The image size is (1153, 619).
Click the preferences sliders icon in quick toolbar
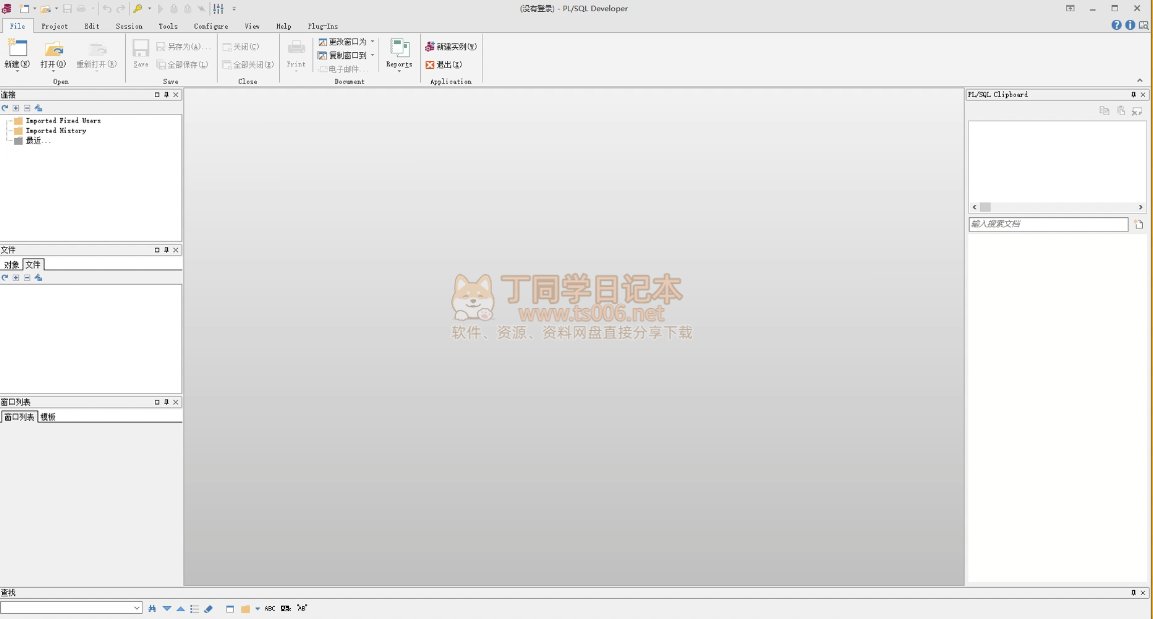pyautogui.click(x=218, y=8)
